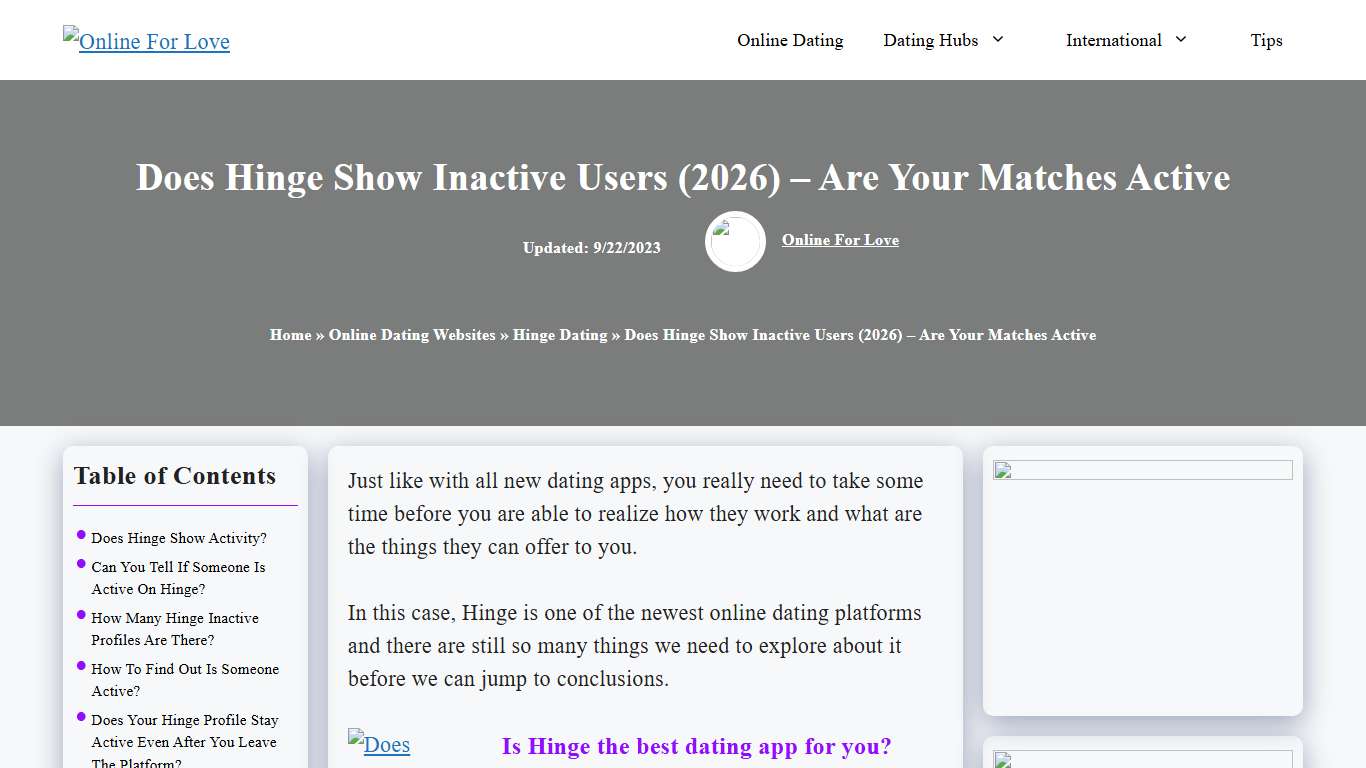
Task: Click the circular author avatar image
Action: (735, 241)
